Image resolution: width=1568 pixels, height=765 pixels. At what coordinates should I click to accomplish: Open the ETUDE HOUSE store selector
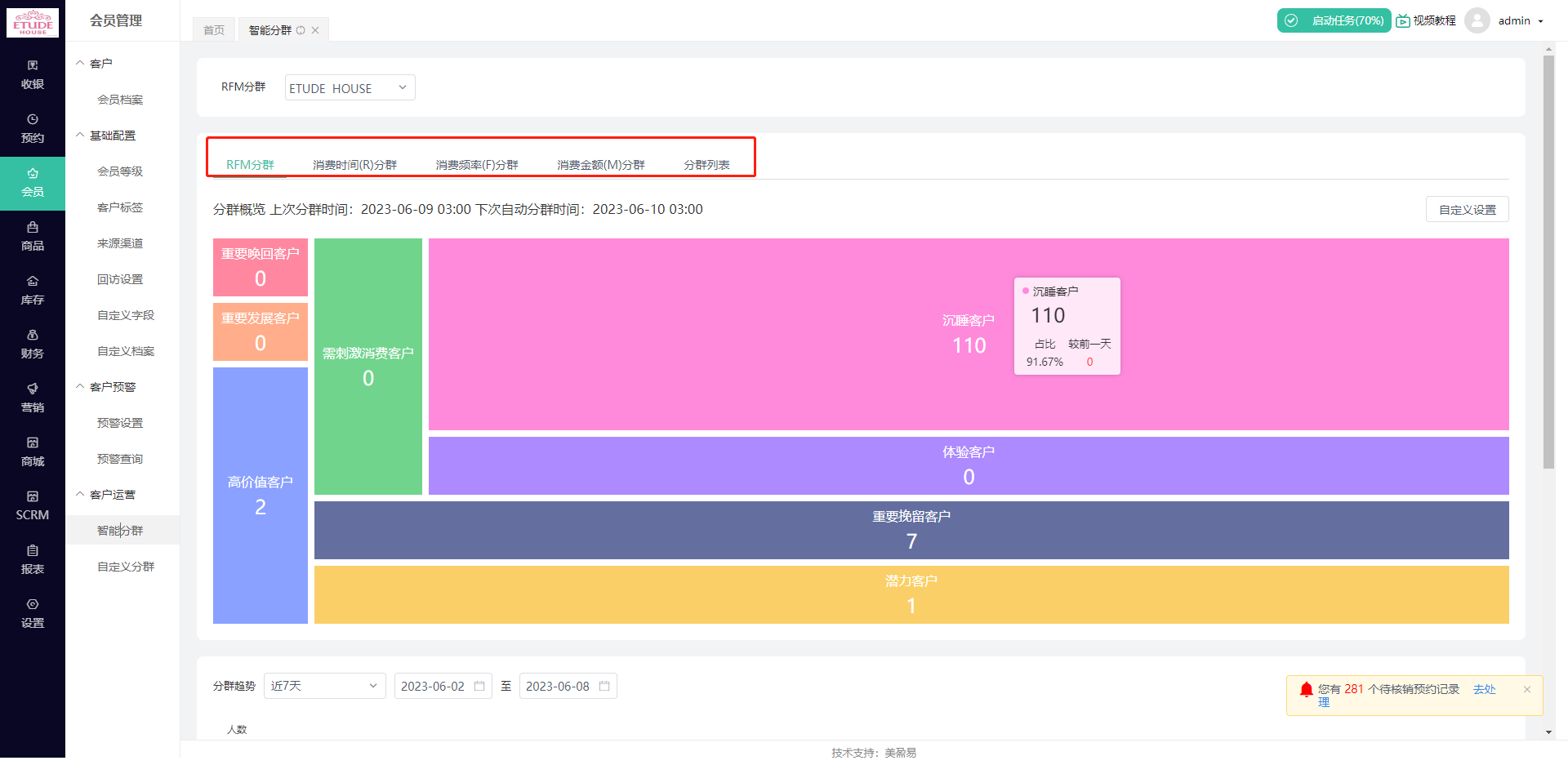(x=350, y=87)
